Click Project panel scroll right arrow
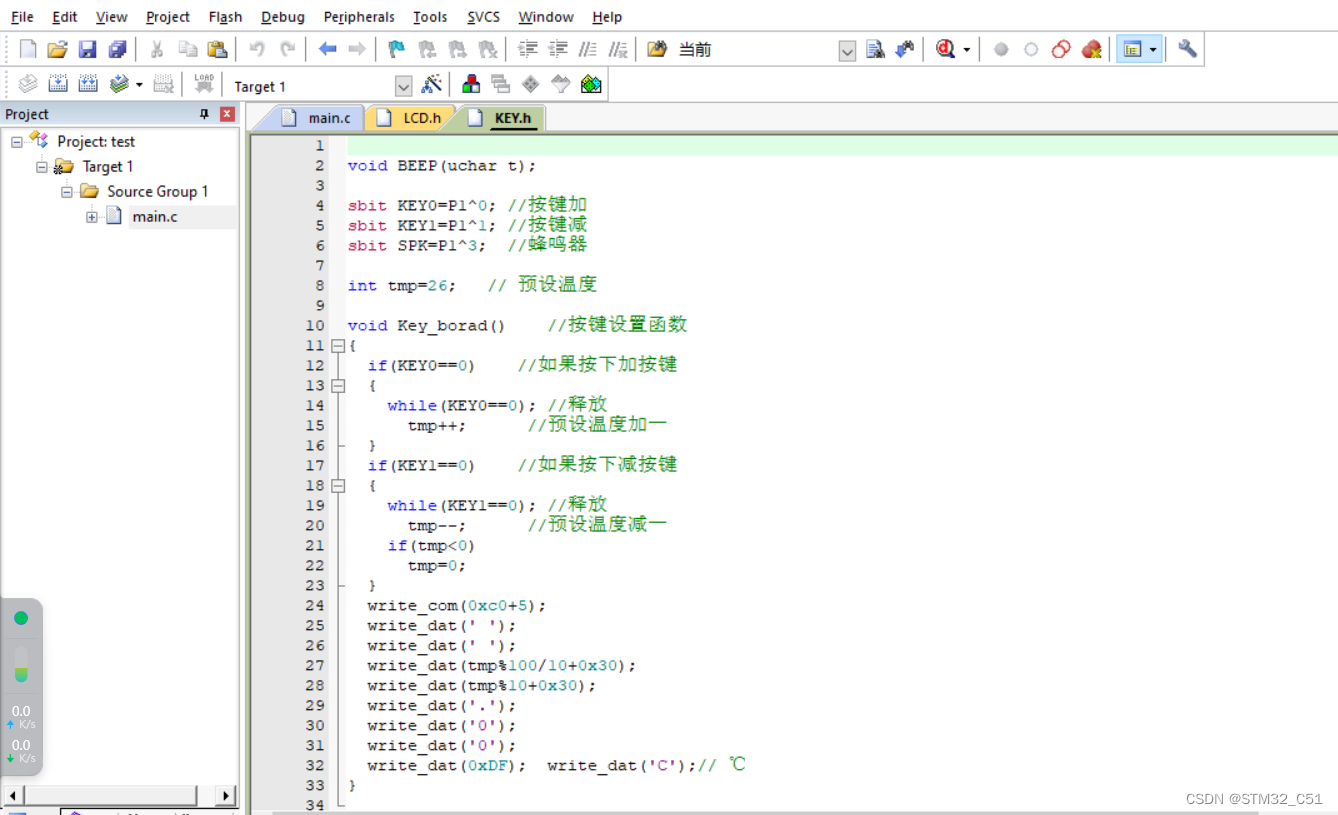Viewport: 1338px width, 815px height. click(x=226, y=796)
